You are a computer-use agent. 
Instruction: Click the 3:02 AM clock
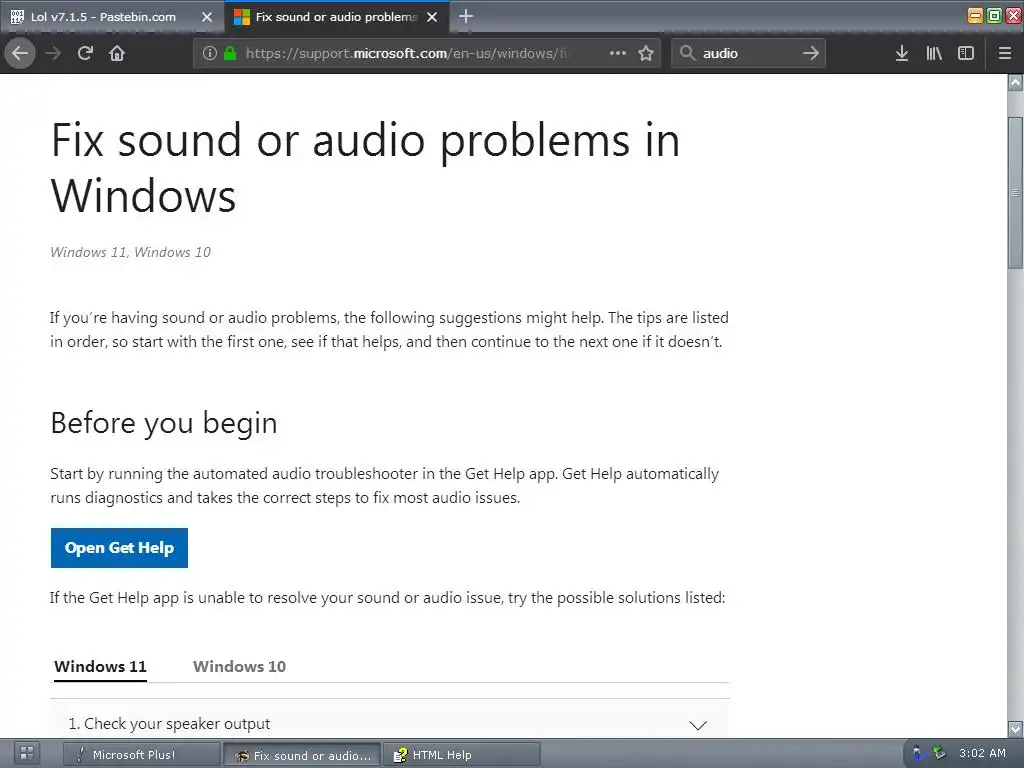coord(982,753)
